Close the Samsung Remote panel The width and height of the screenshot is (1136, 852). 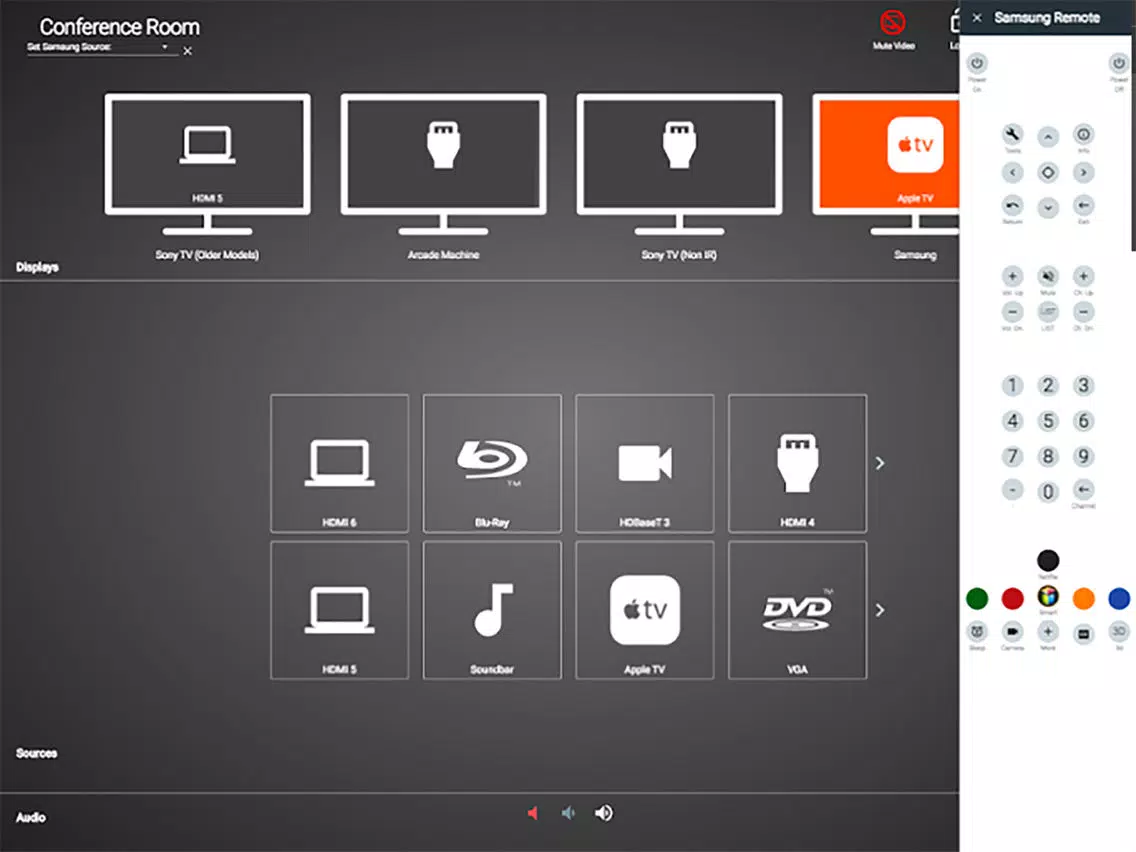click(977, 17)
